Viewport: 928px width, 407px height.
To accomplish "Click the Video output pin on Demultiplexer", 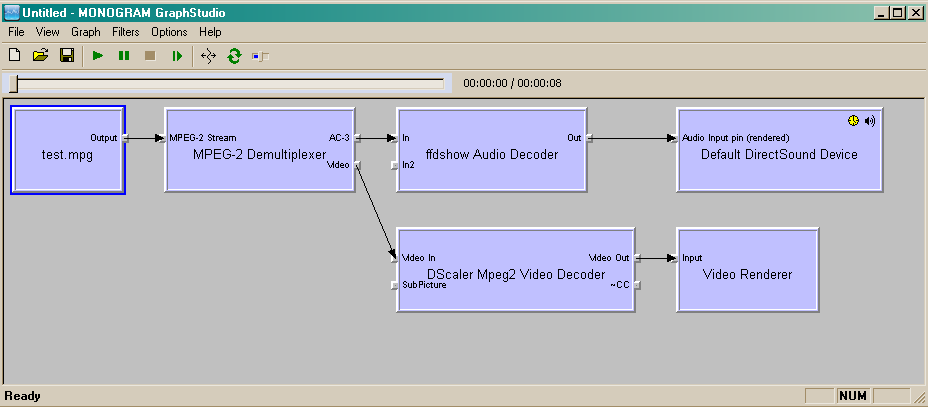I will click(x=355, y=165).
